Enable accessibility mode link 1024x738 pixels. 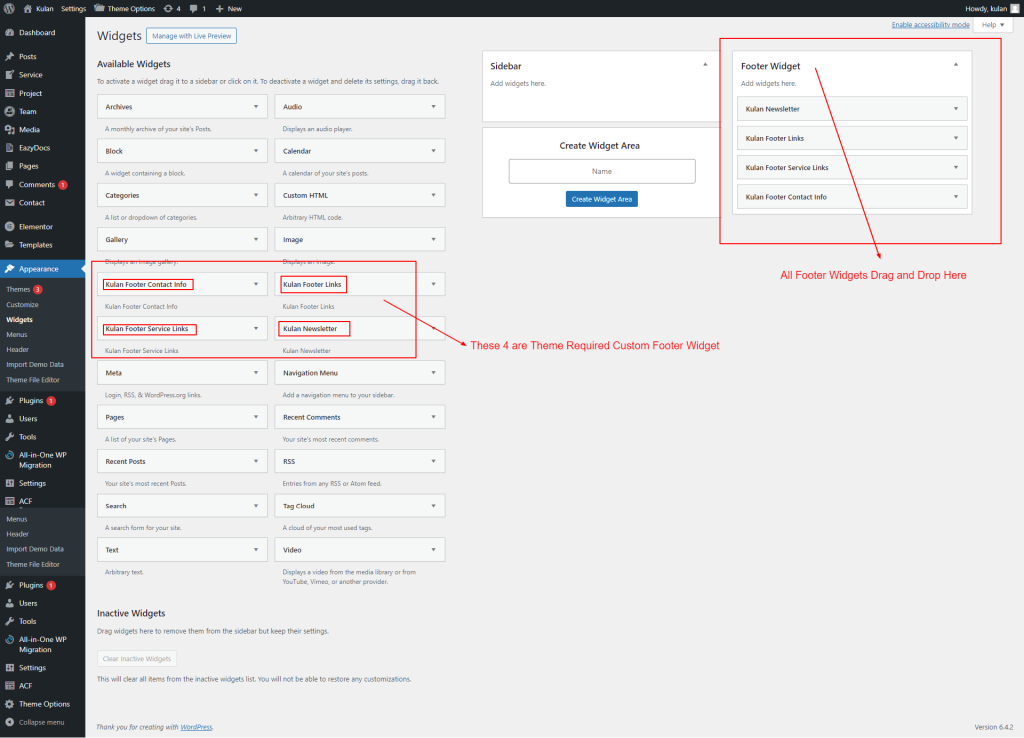tap(930, 25)
